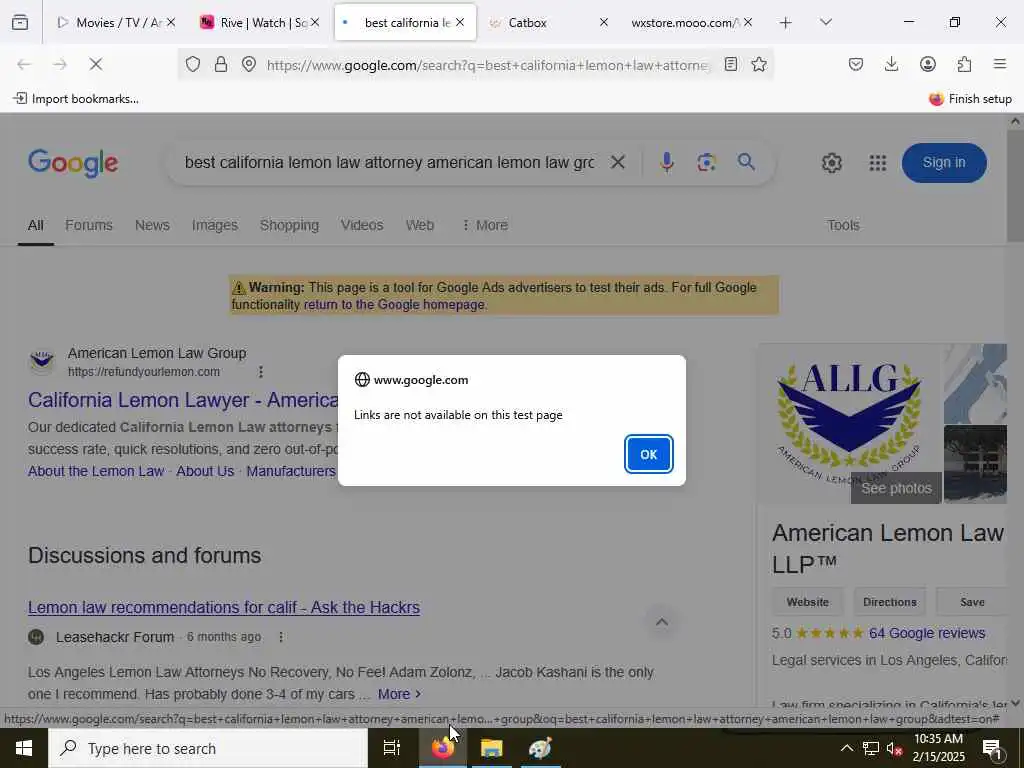
Task: Open Lemon law recommendations for calif link
Action: click(x=224, y=607)
